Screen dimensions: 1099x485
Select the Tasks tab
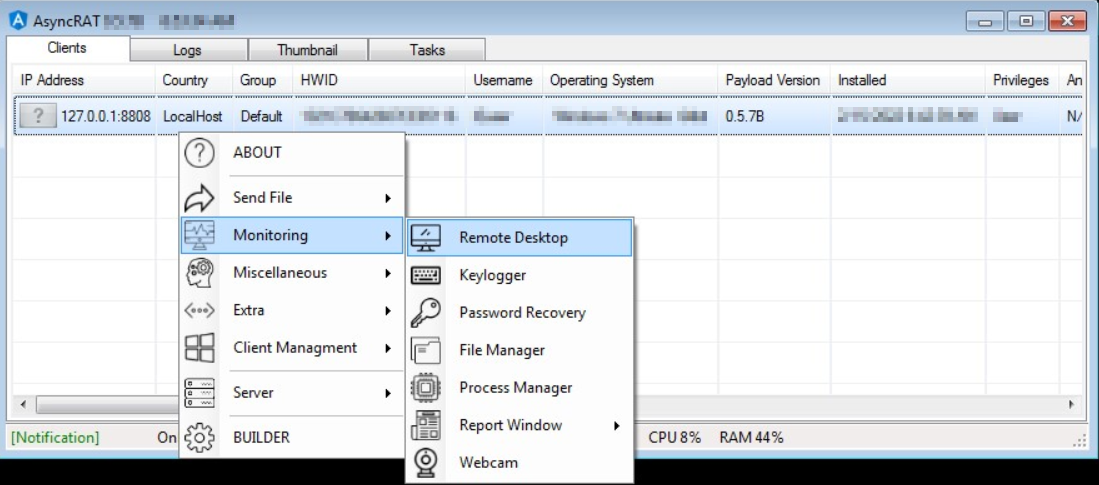(427, 50)
